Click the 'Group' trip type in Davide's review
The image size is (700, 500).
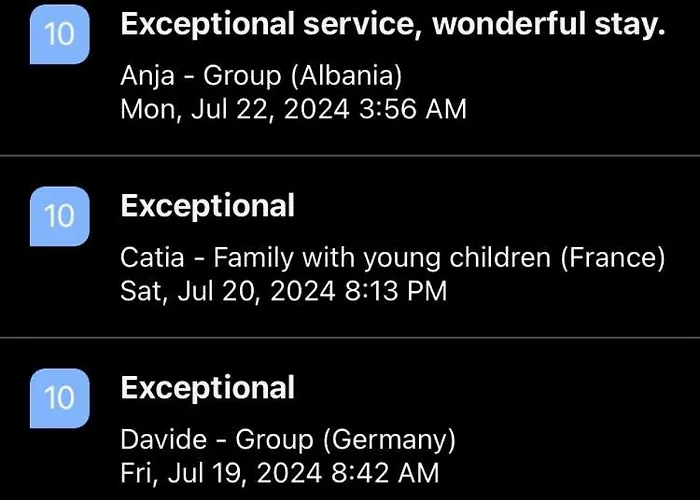click(275, 440)
